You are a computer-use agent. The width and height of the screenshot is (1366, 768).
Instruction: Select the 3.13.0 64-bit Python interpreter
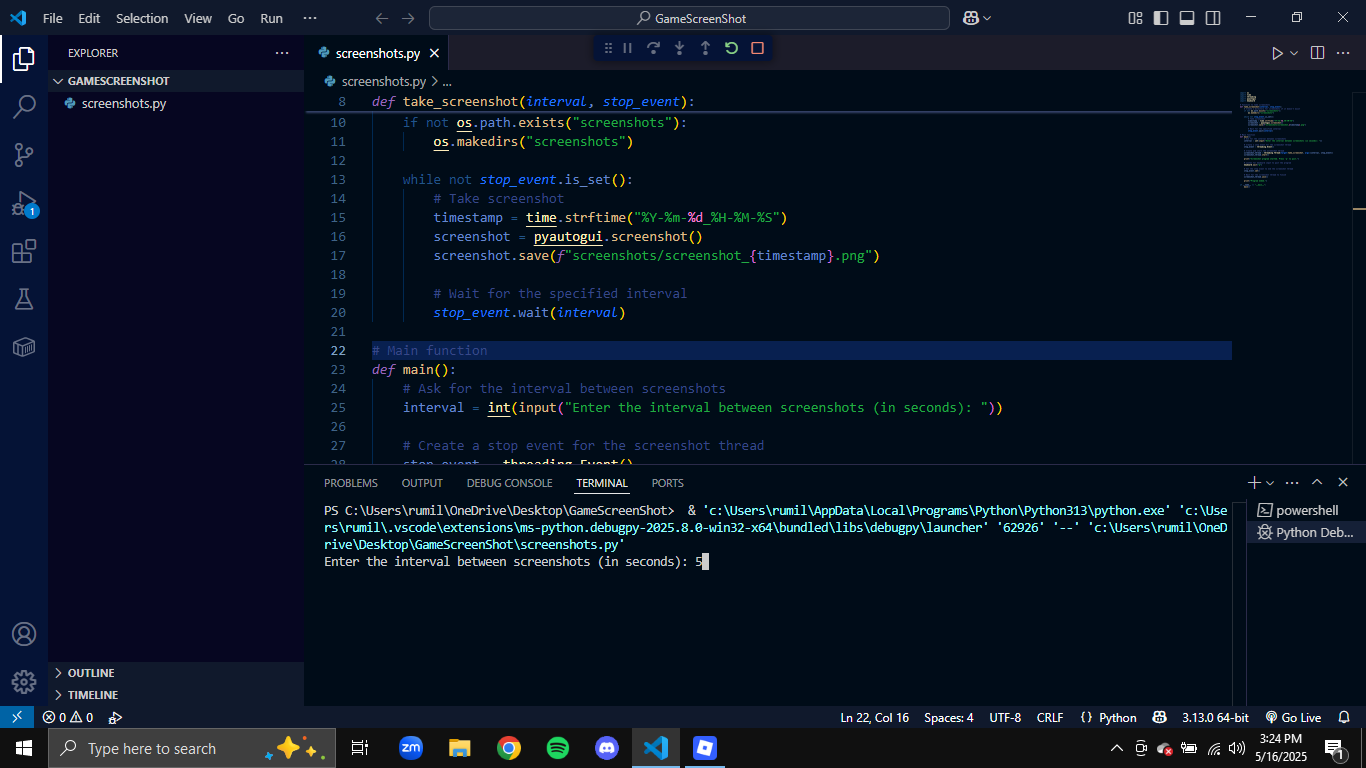pos(1215,717)
